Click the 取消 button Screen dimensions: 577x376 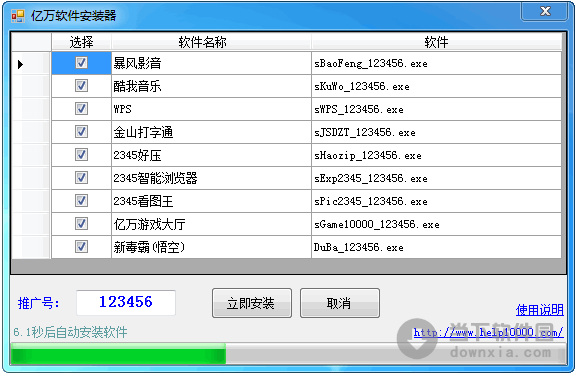[340, 303]
